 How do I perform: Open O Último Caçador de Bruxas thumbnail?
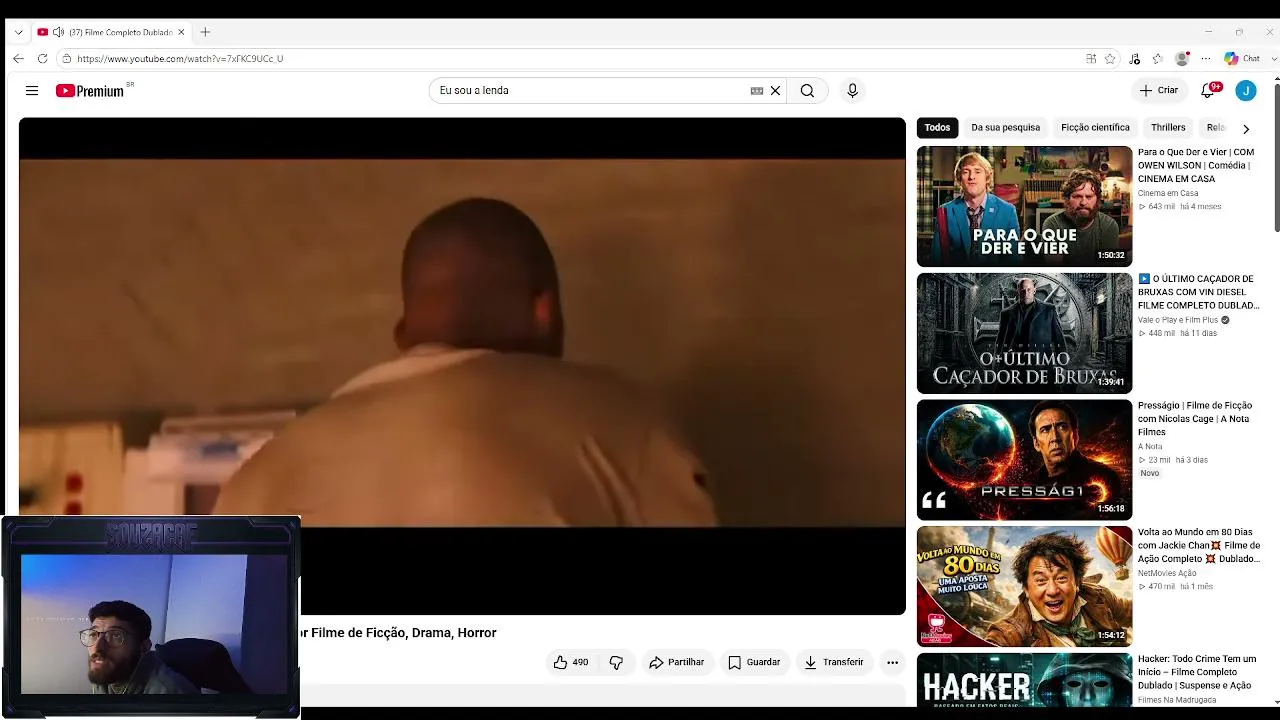click(x=1024, y=333)
